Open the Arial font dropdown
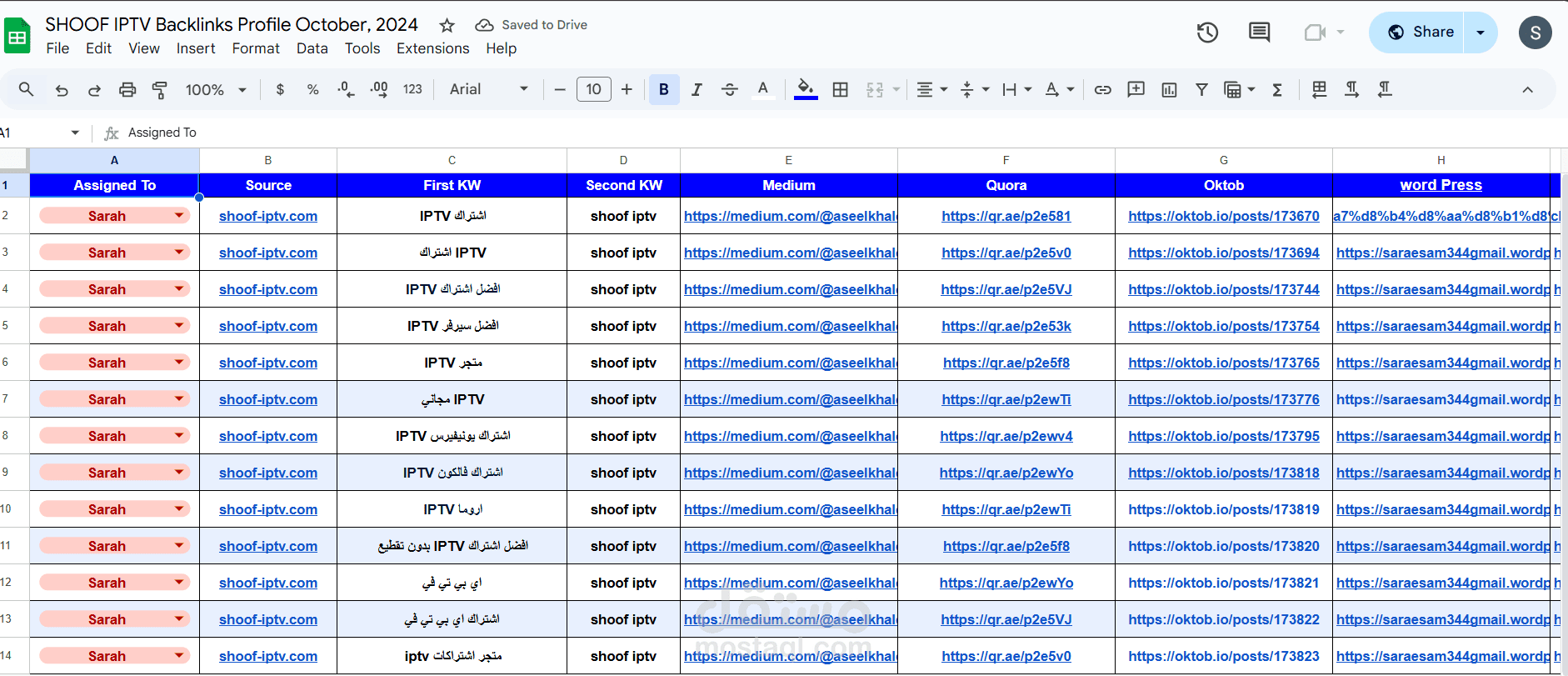This screenshot has height=676, width=1568. 489,89
